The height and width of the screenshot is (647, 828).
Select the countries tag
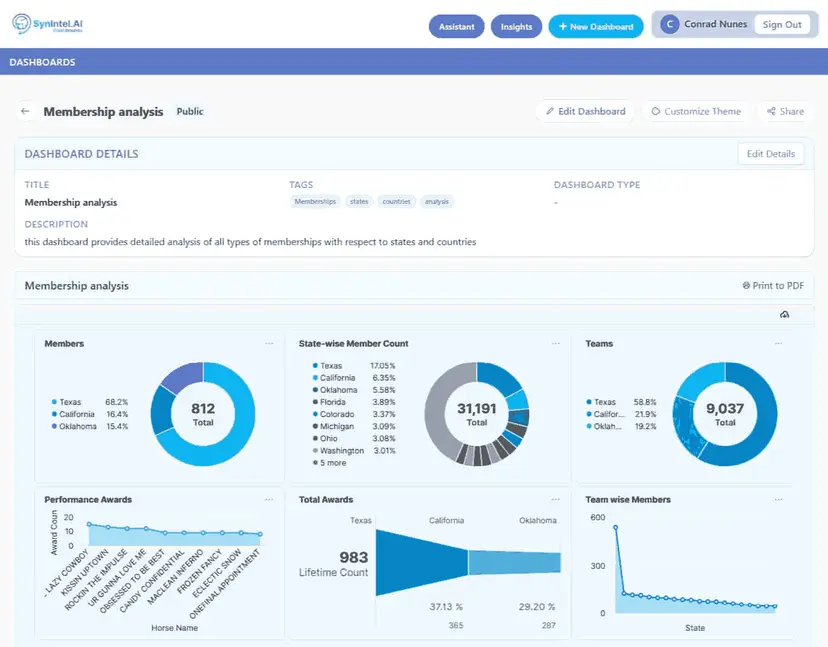tap(397, 202)
